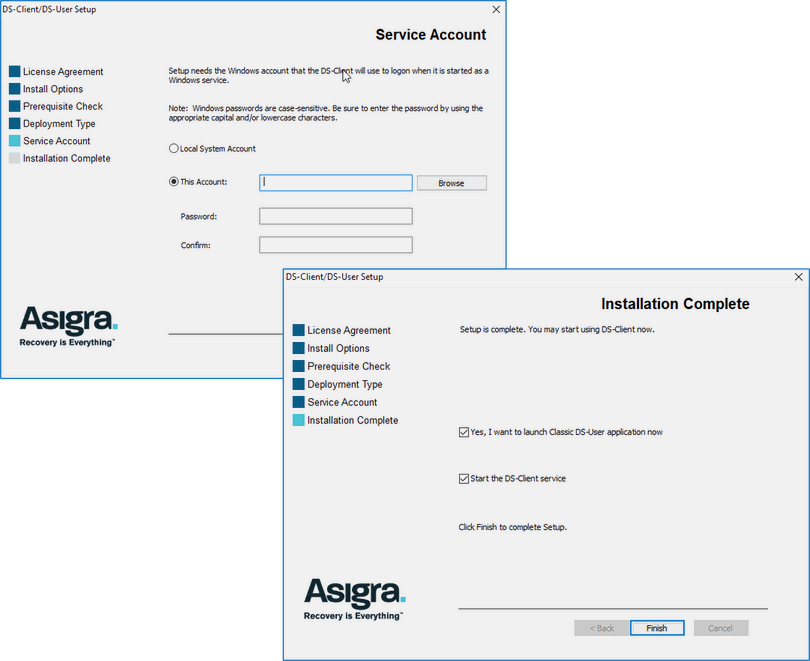The image size is (810, 661).
Task: Click Prerequisite Check step icon in Service Account window
Action: 14,106
